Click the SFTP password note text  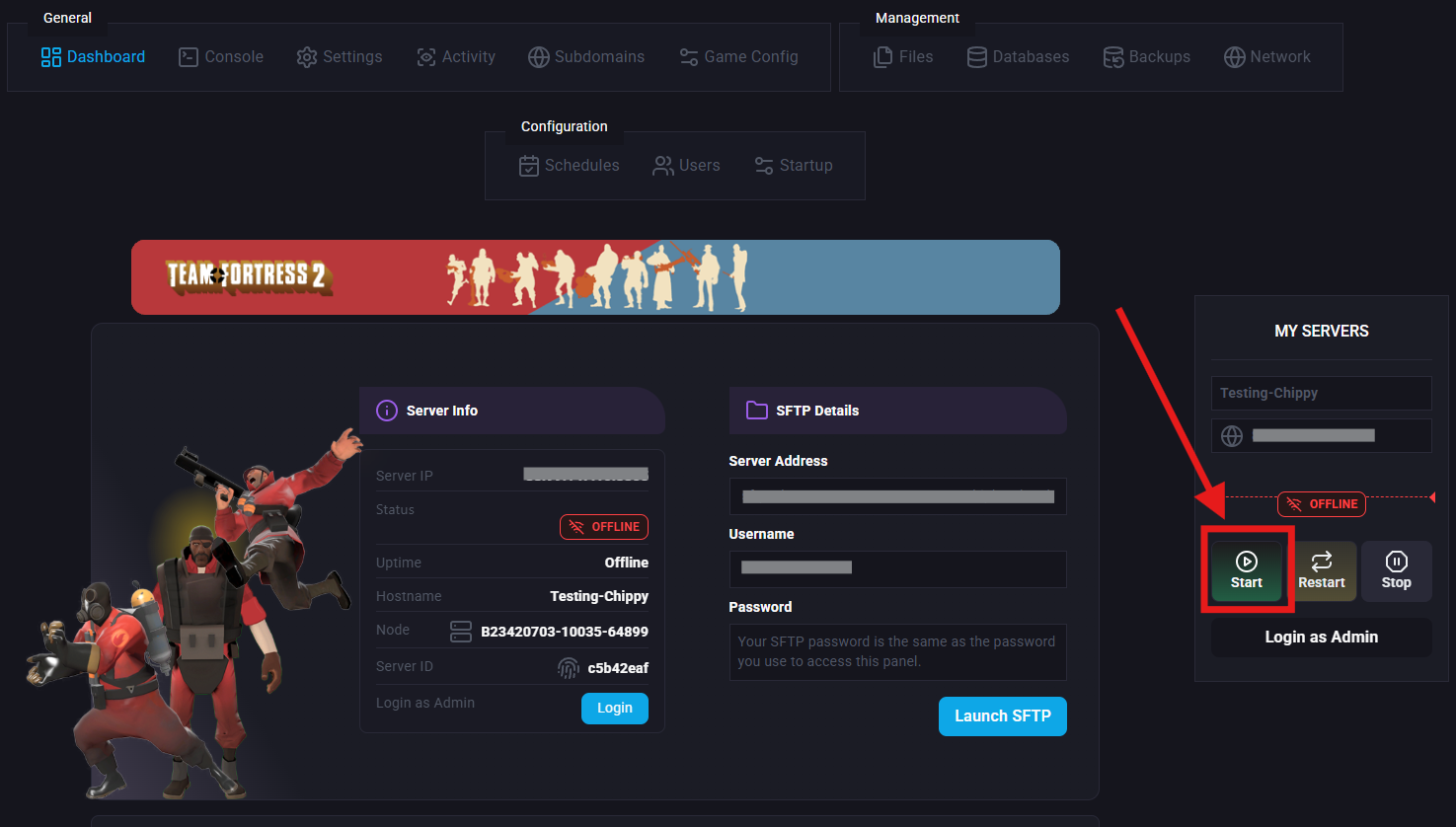[x=896, y=651]
